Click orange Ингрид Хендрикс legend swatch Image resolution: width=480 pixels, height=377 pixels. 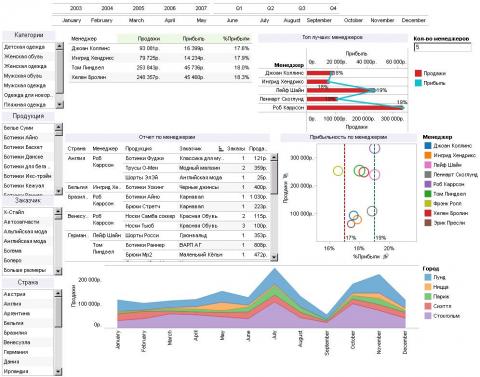pyautogui.click(x=428, y=155)
